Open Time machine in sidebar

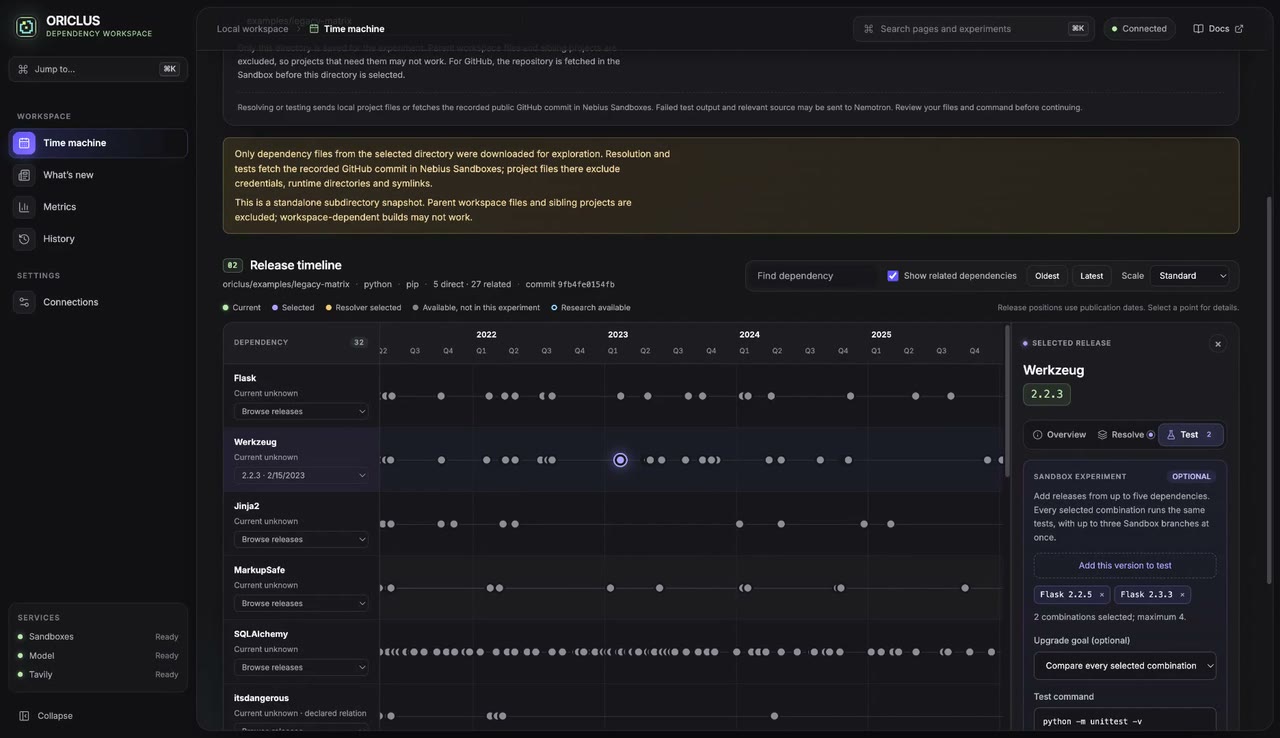(98, 143)
